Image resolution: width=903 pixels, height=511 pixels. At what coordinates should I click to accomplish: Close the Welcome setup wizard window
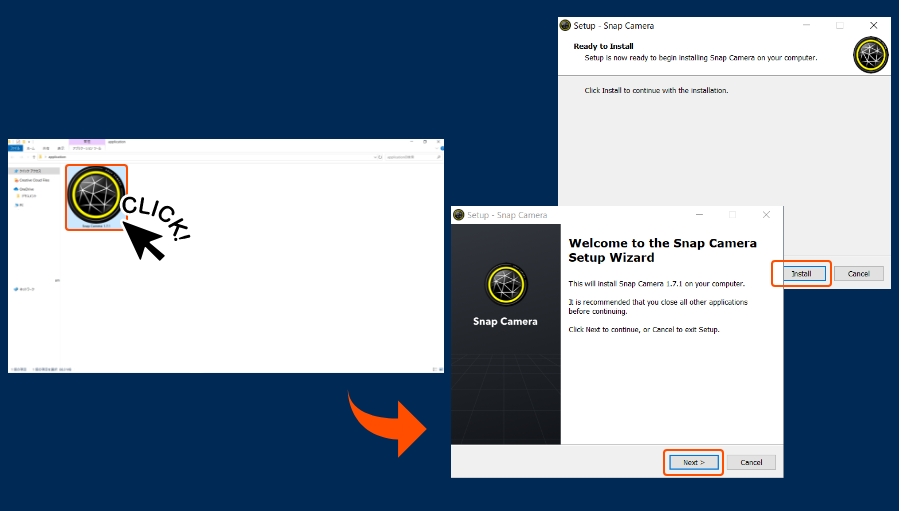pos(766,215)
